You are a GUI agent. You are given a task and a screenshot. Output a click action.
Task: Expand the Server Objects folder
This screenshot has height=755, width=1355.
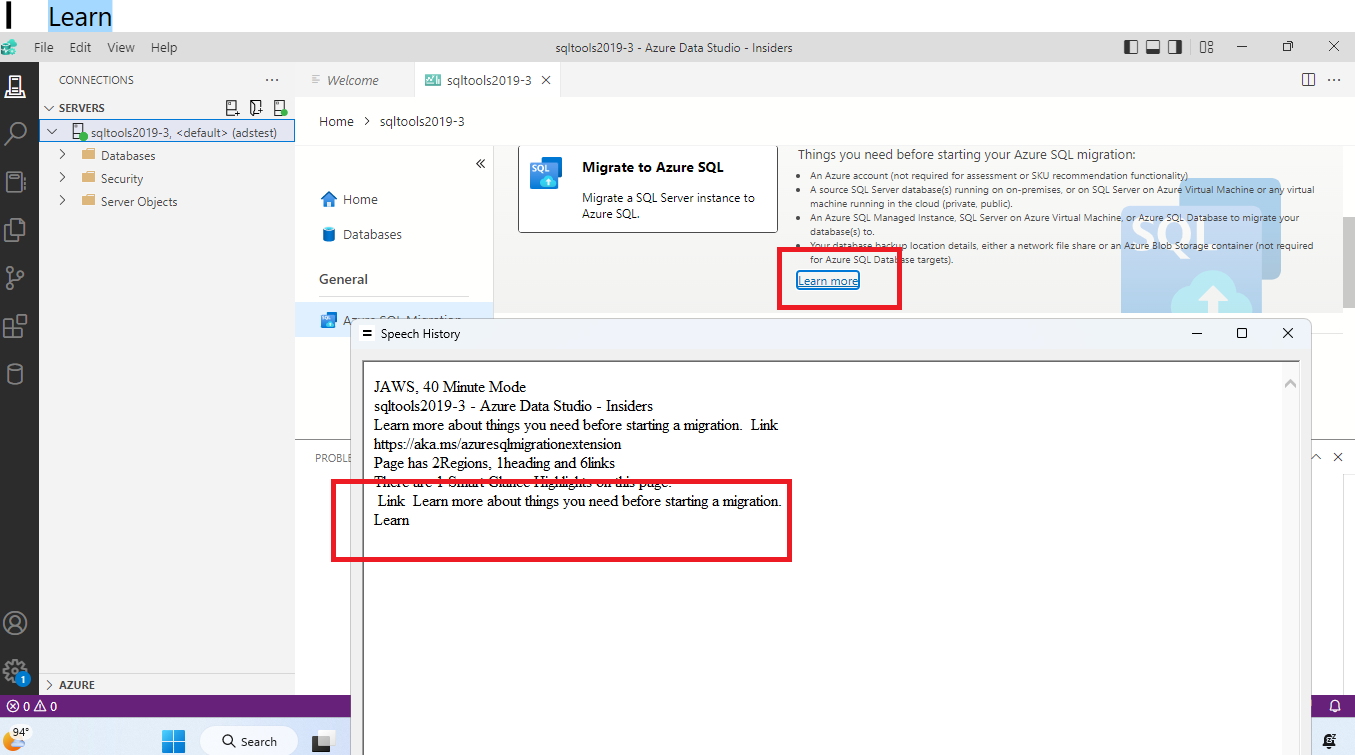click(62, 201)
